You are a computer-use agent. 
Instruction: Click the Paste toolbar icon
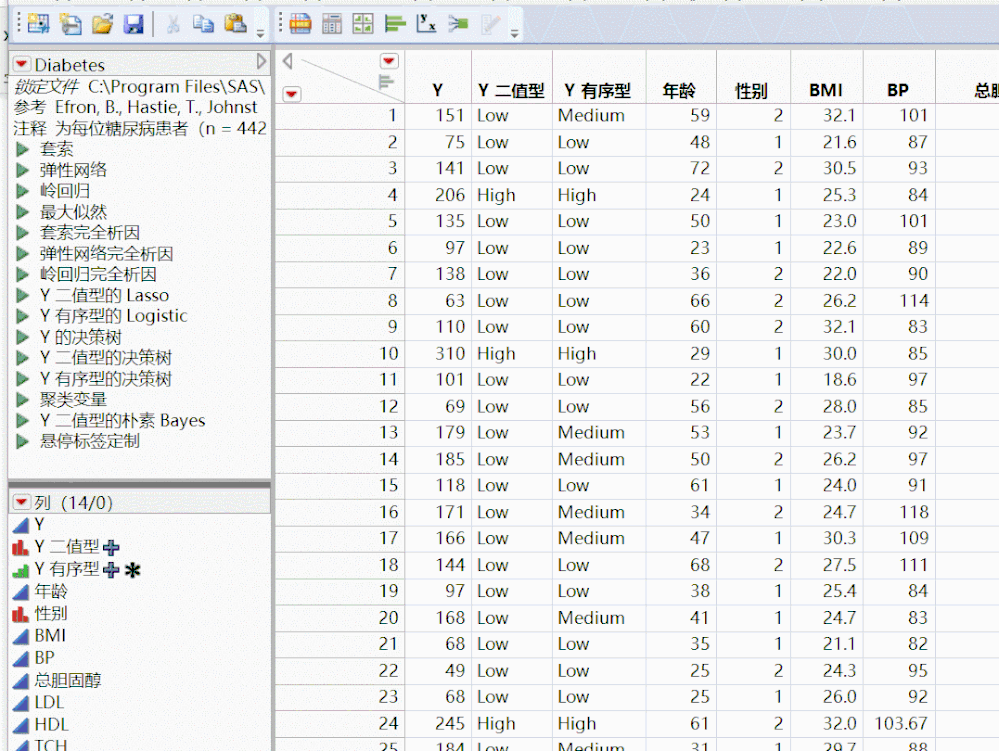point(234,22)
